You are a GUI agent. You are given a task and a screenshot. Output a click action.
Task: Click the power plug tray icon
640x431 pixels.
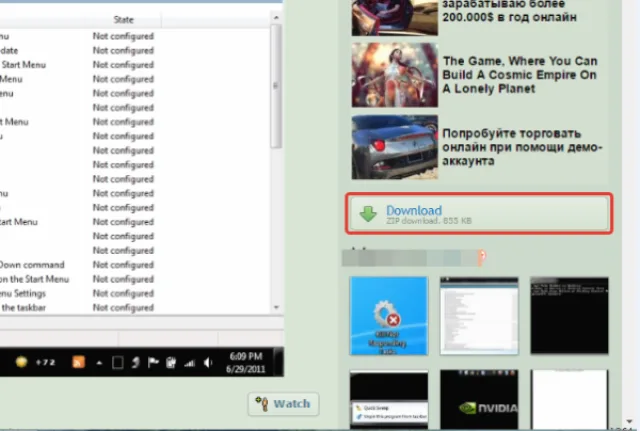pos(171,362)
